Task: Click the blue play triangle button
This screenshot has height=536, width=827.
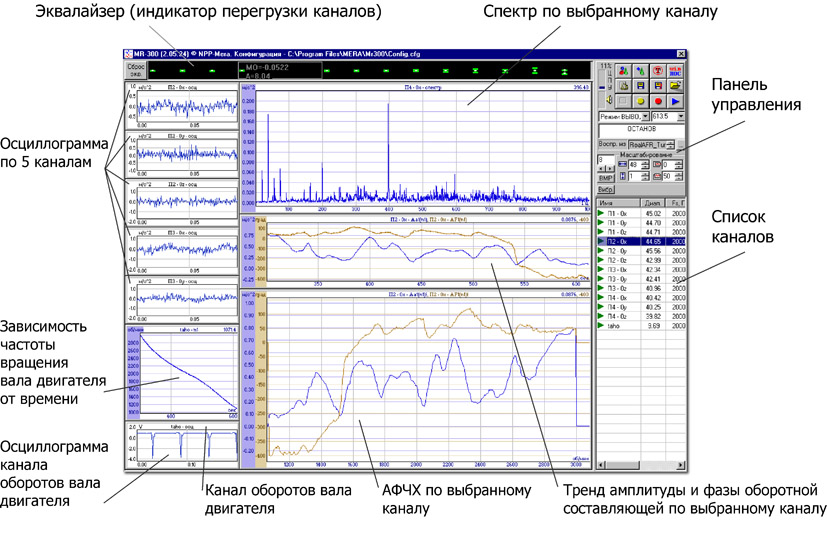Action: pos(677,101)
